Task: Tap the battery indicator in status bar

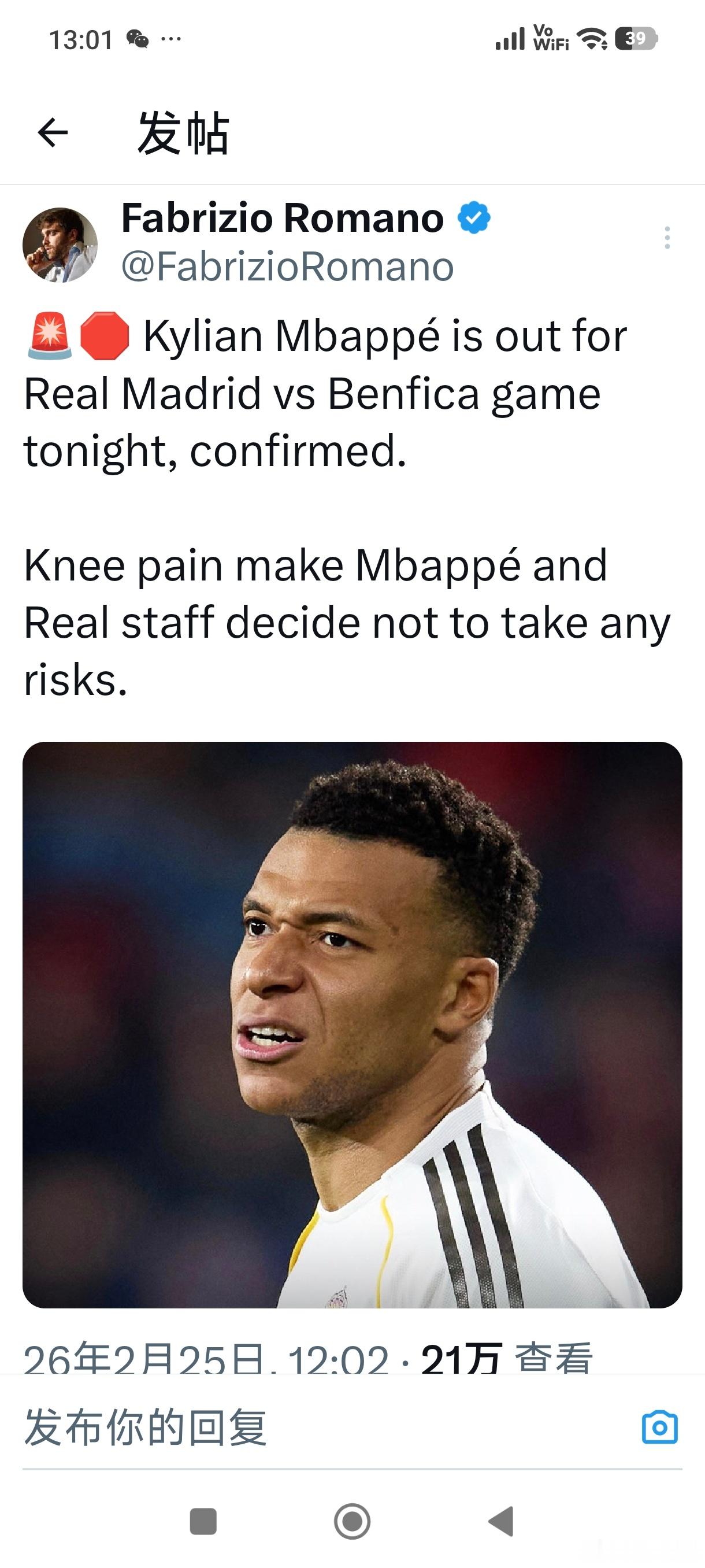Action: coord(636,39)
